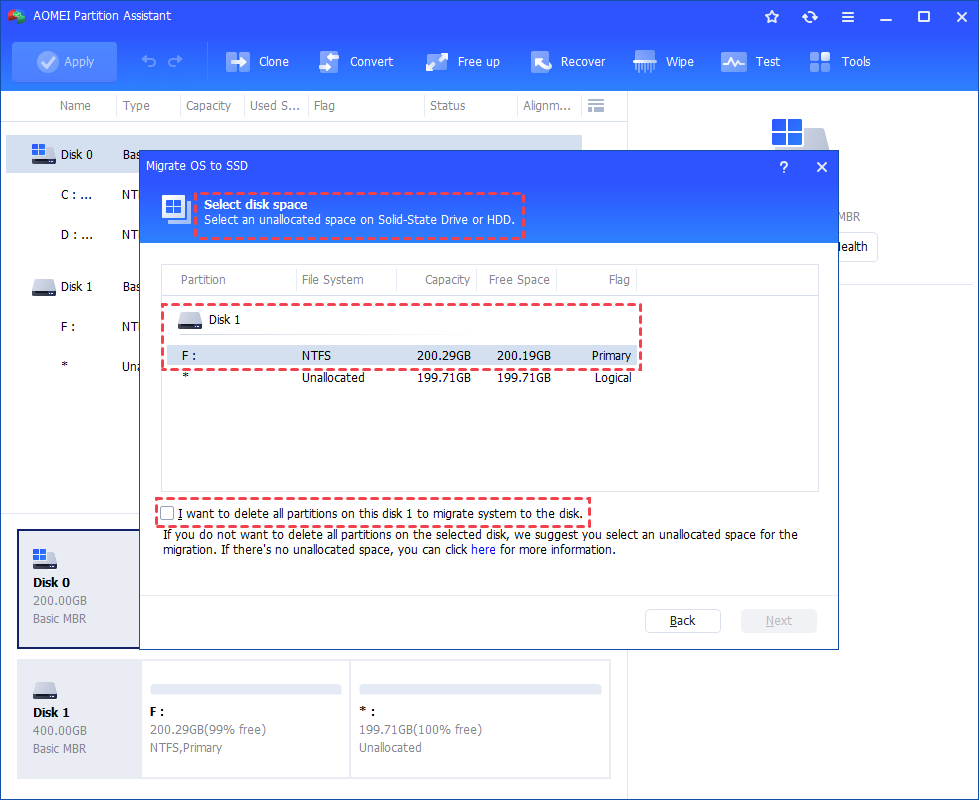Click the Disk 0 Windows drive icon in list
Screen dimensions: 979x800
(x=43, y=154)
